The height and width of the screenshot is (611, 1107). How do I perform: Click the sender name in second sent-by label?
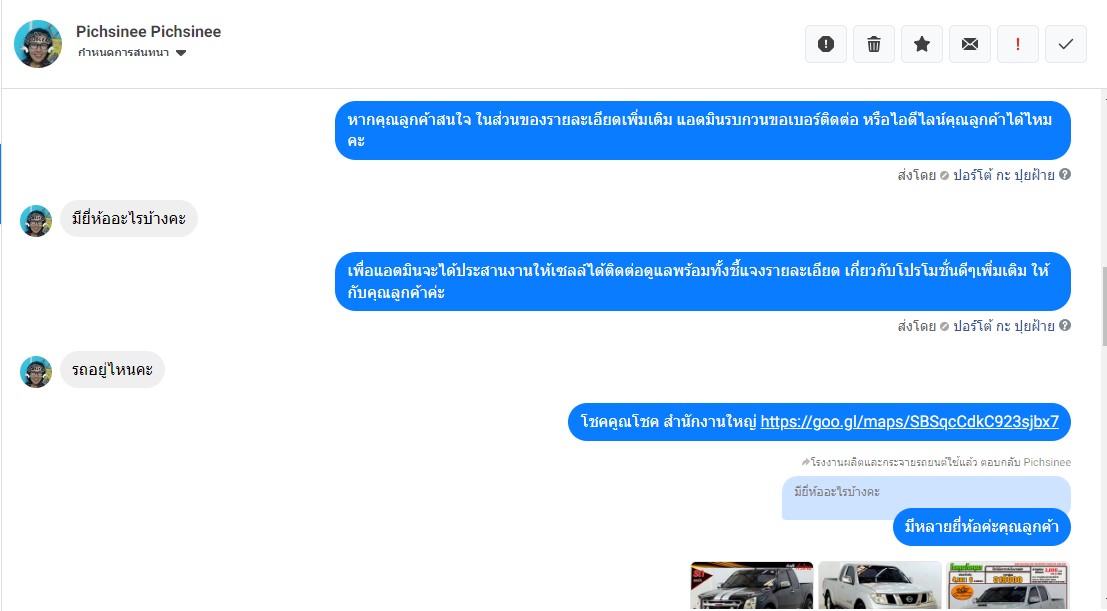coord(1003,326)
